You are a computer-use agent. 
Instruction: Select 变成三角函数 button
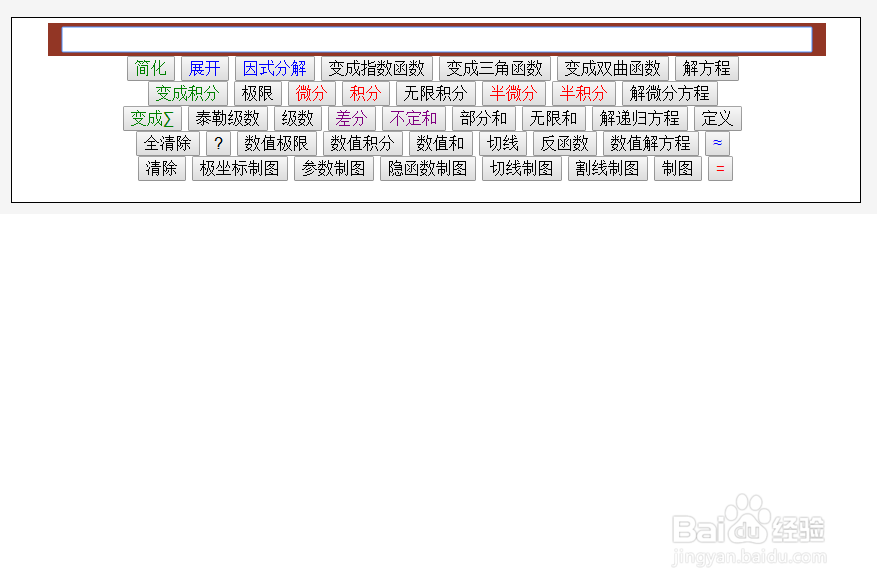tap(494, 69)
